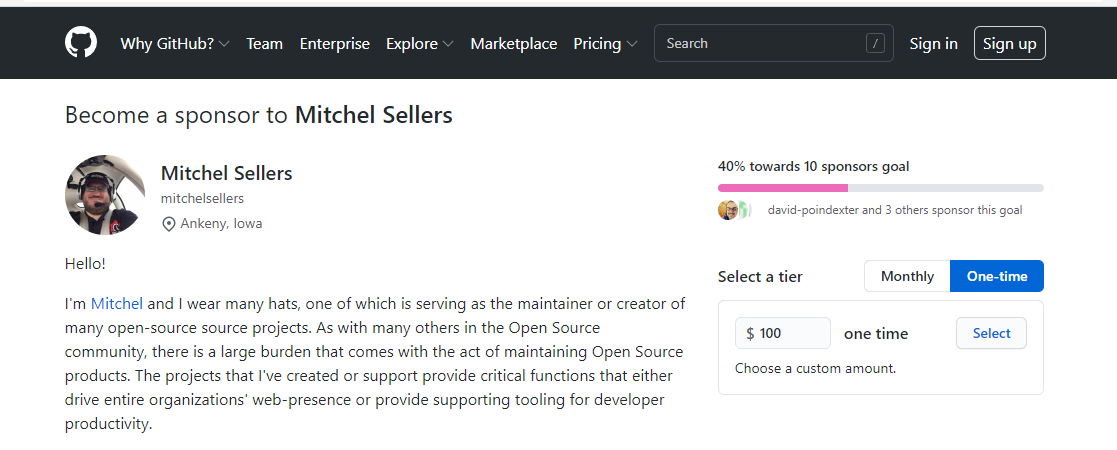
Task: Edit the custom amount field showing 100
Action: click(x=782, y=333)
